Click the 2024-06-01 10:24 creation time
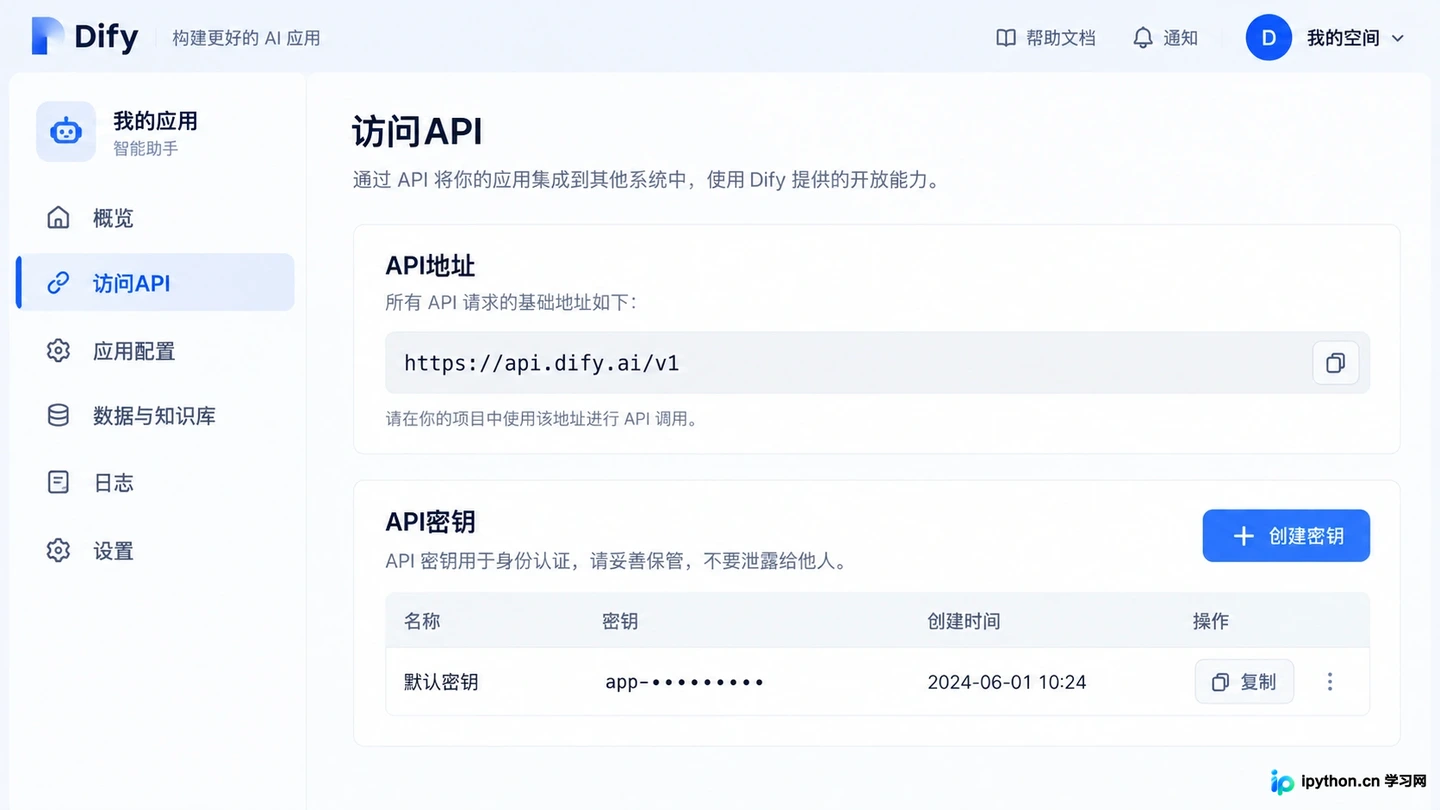Viewport: 1440px width, 810px height. tap(1006, 682)
